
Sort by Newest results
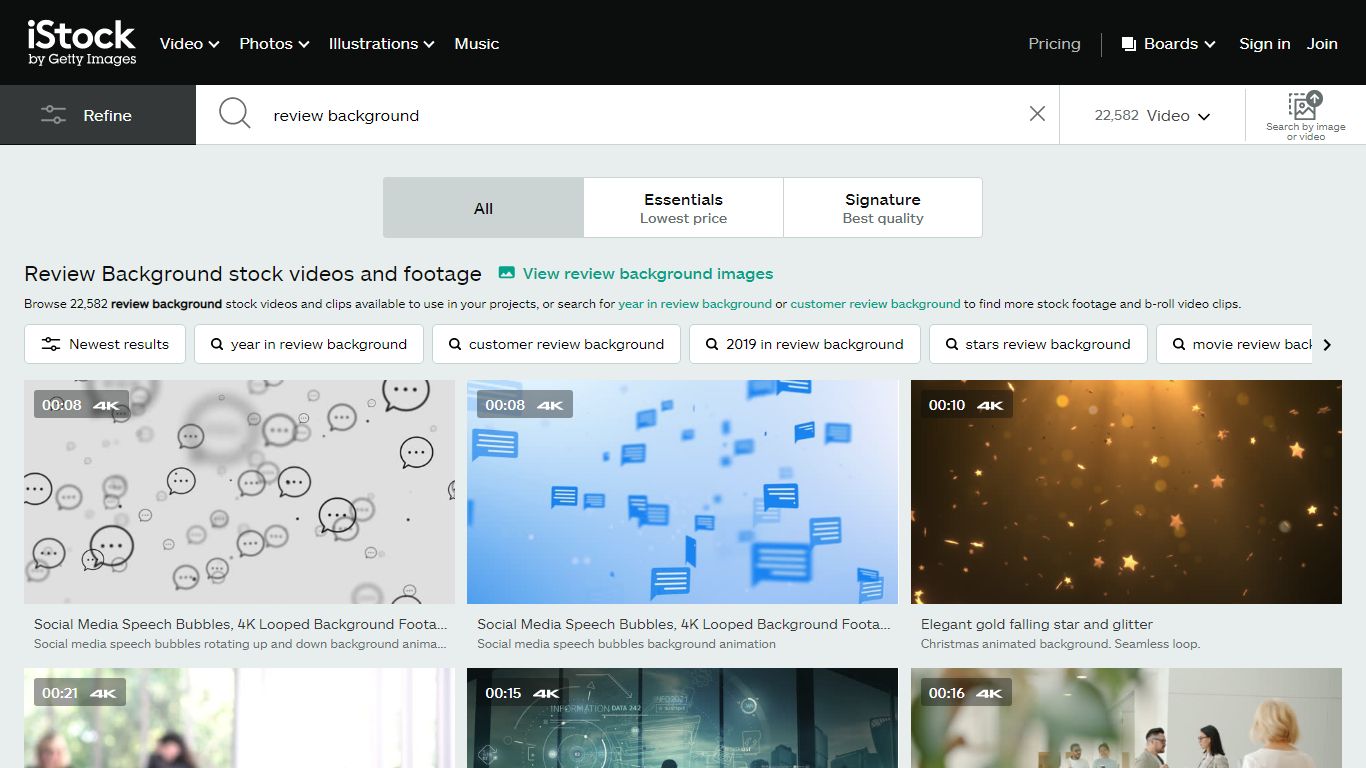click(105, 344)
